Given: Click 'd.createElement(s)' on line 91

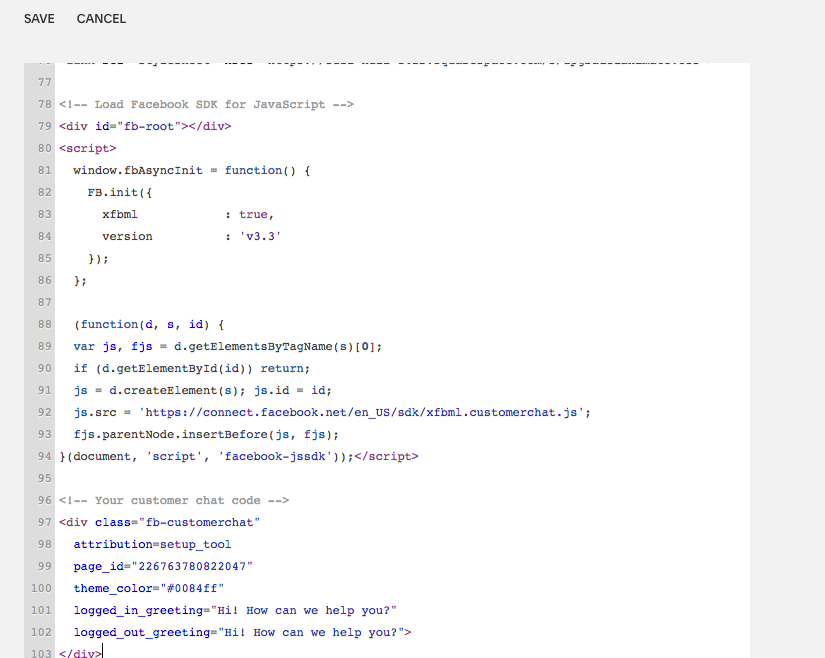Looking at the screenshot, I should coord(174,391).
